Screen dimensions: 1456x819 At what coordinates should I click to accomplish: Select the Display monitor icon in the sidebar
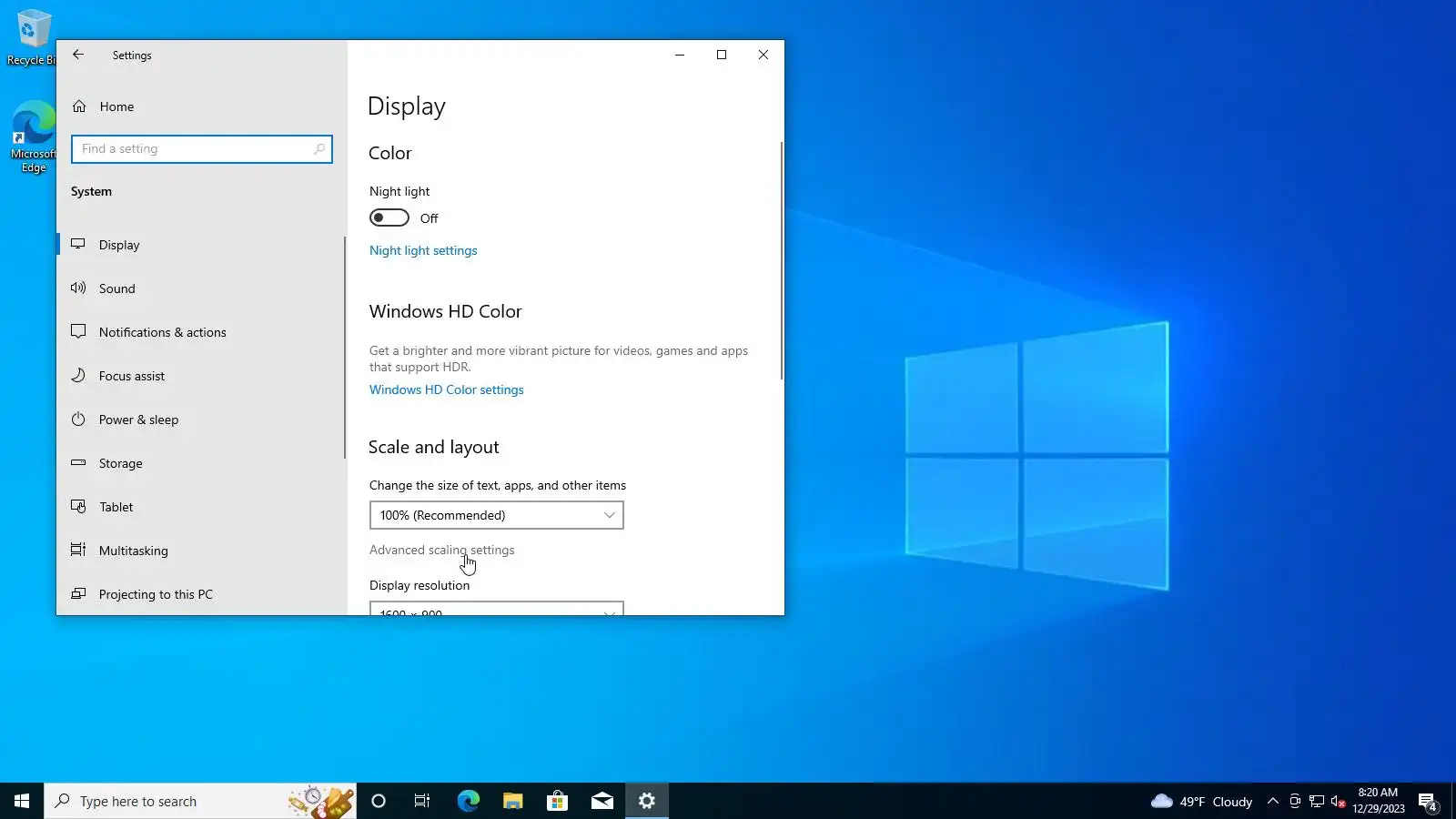coord(78,245)
